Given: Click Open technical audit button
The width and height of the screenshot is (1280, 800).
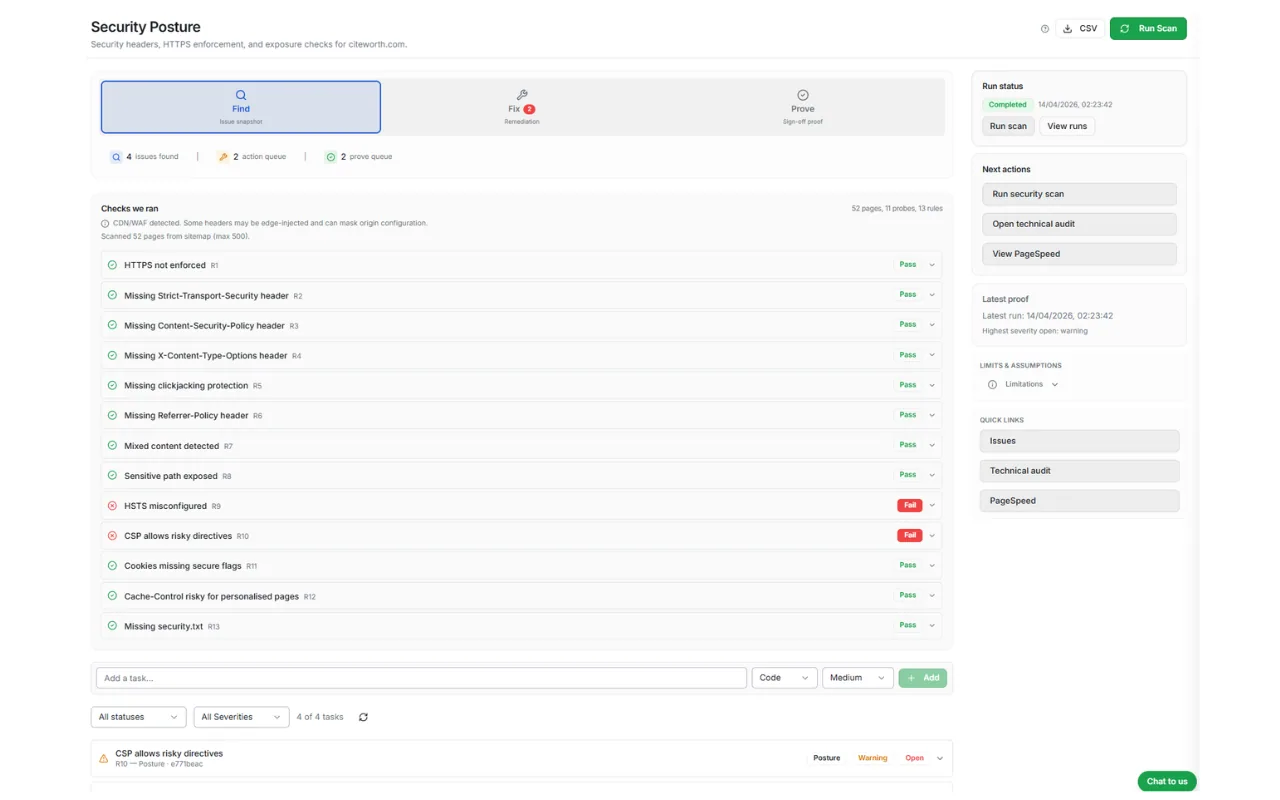Looking at the screenshot, I should coord(1079,224).
